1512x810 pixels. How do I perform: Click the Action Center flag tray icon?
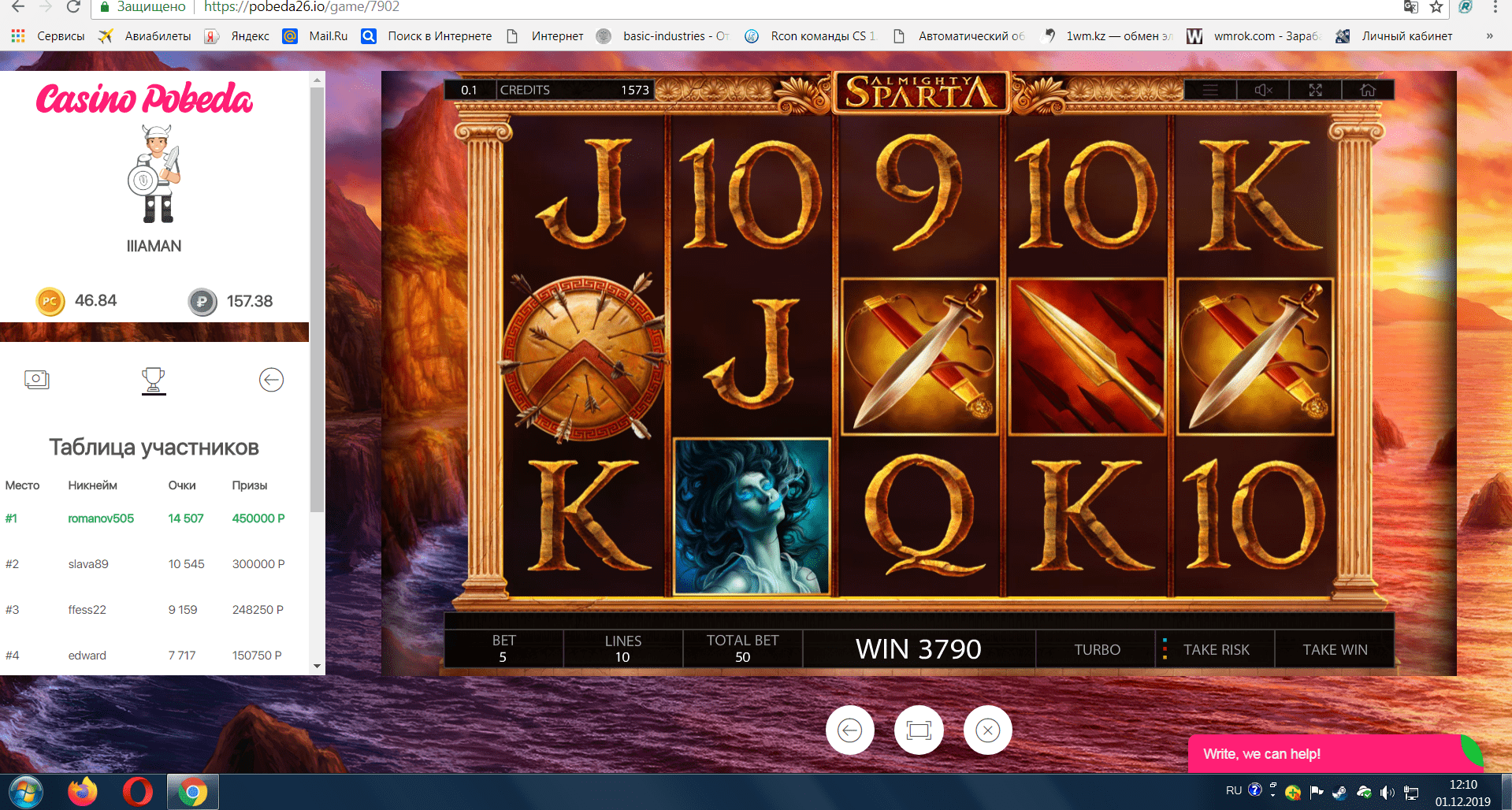coord(1316,793)
